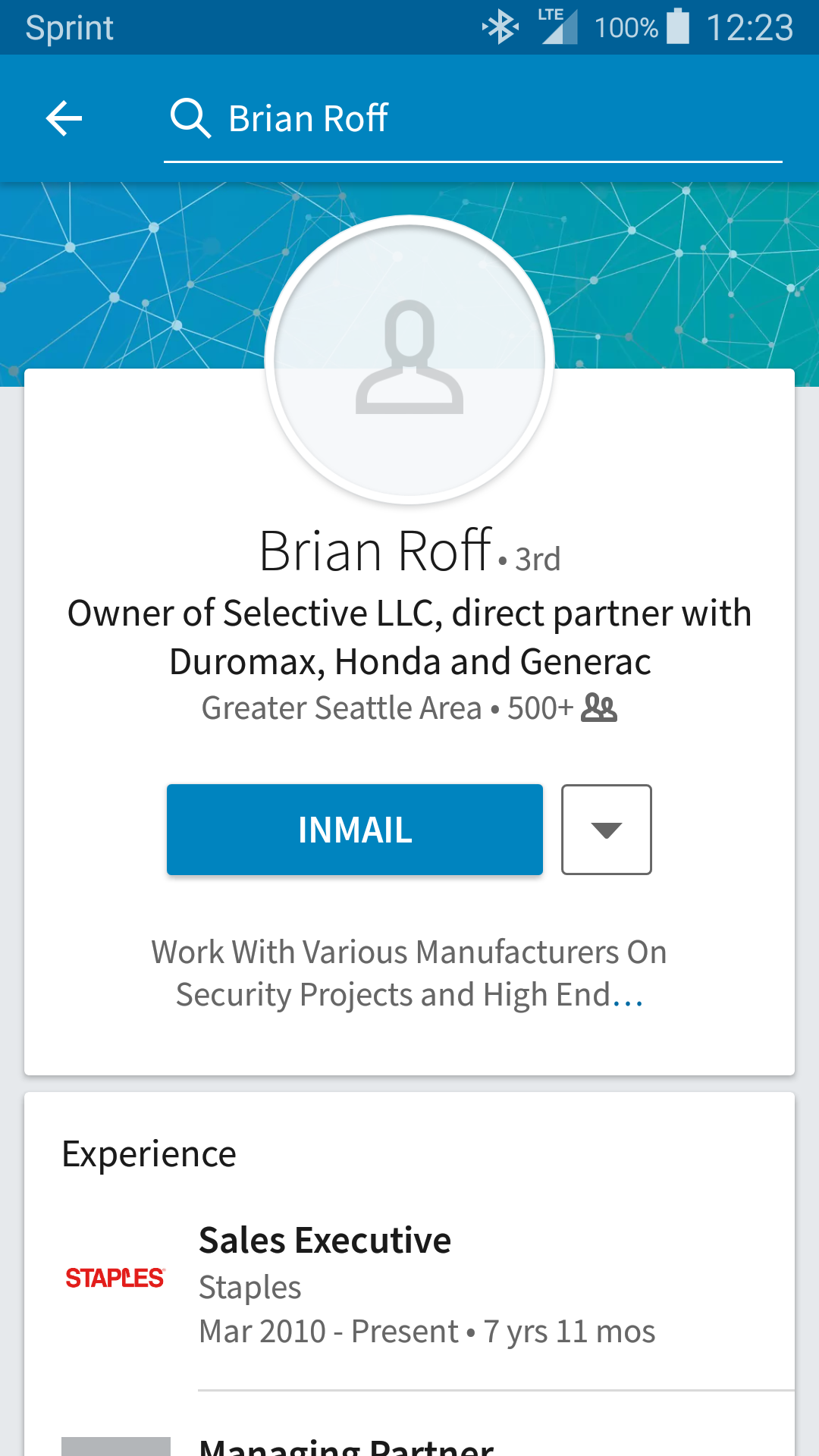
Task: Send an InMail to Brian Roff
Action: point(355,830)
